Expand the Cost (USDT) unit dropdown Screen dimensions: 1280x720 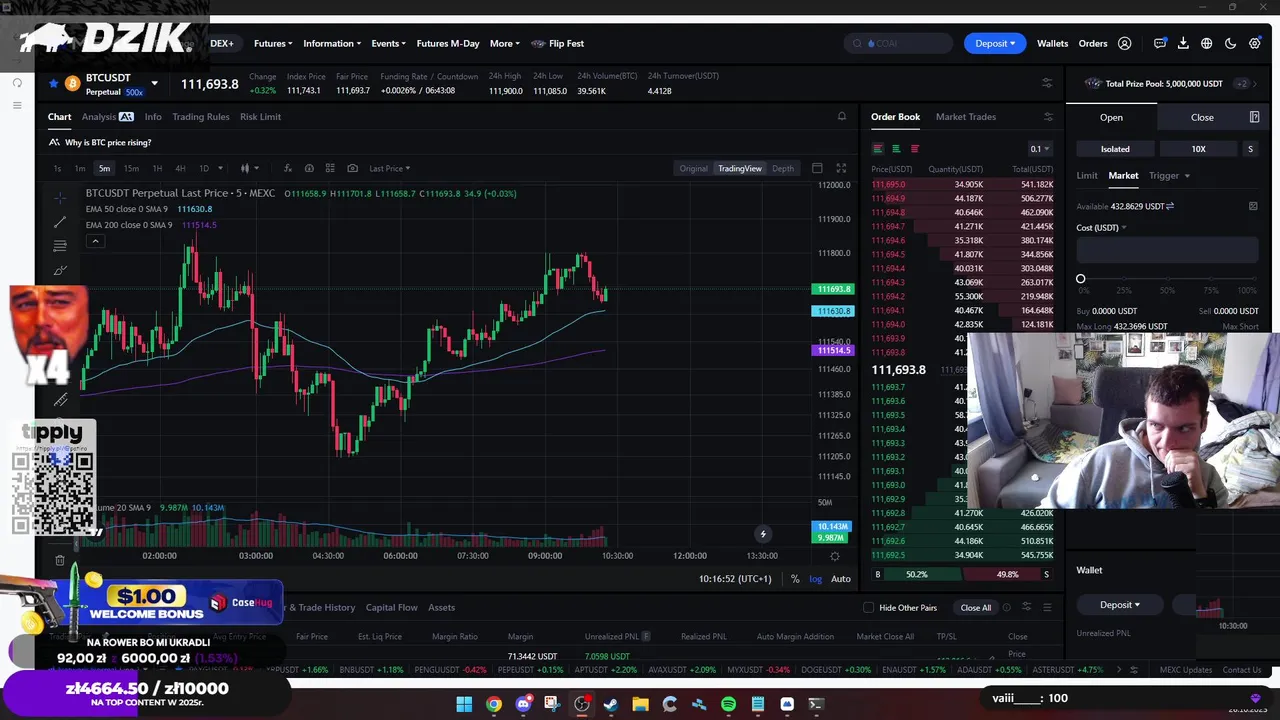pyautogui.click(x=1101, y=228)
